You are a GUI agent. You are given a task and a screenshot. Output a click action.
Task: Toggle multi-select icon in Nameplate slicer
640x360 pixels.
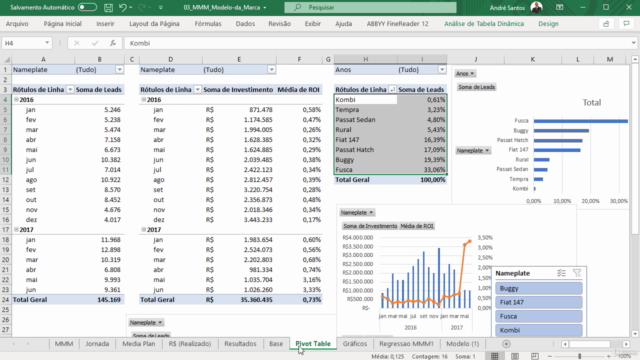561,273
